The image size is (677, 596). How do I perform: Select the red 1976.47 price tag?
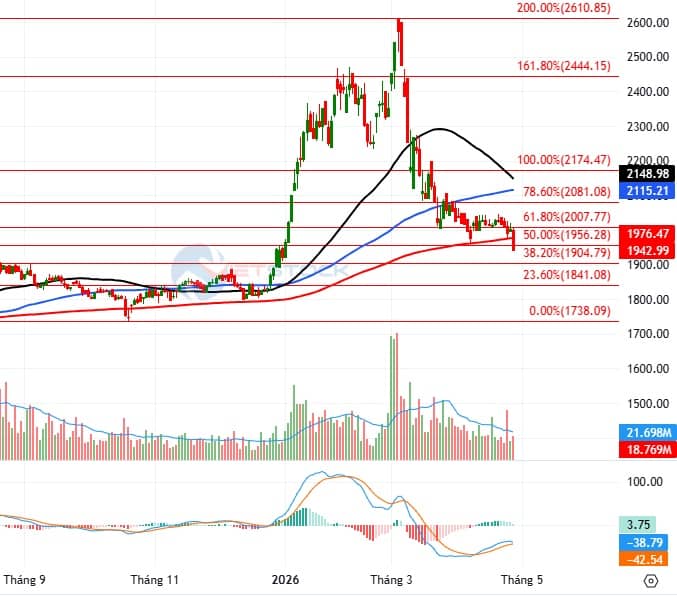(x=647, y=234)
